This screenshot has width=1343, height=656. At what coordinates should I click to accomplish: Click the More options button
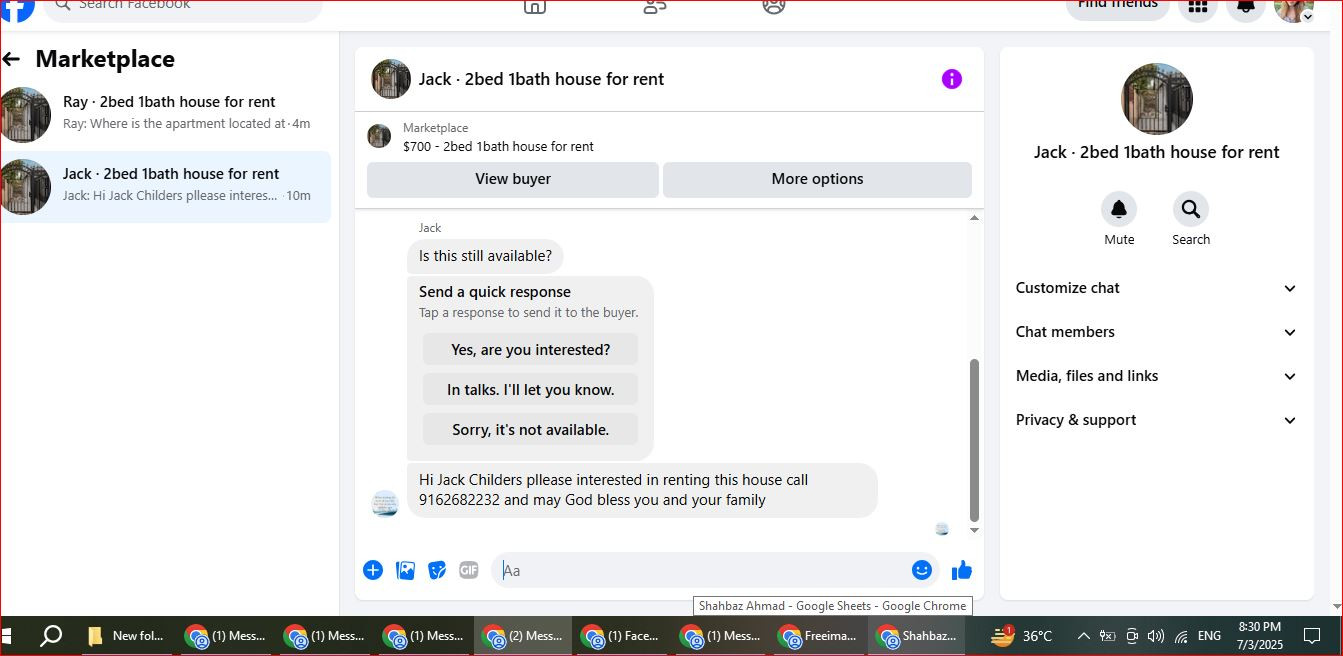(x=817, y=179)
